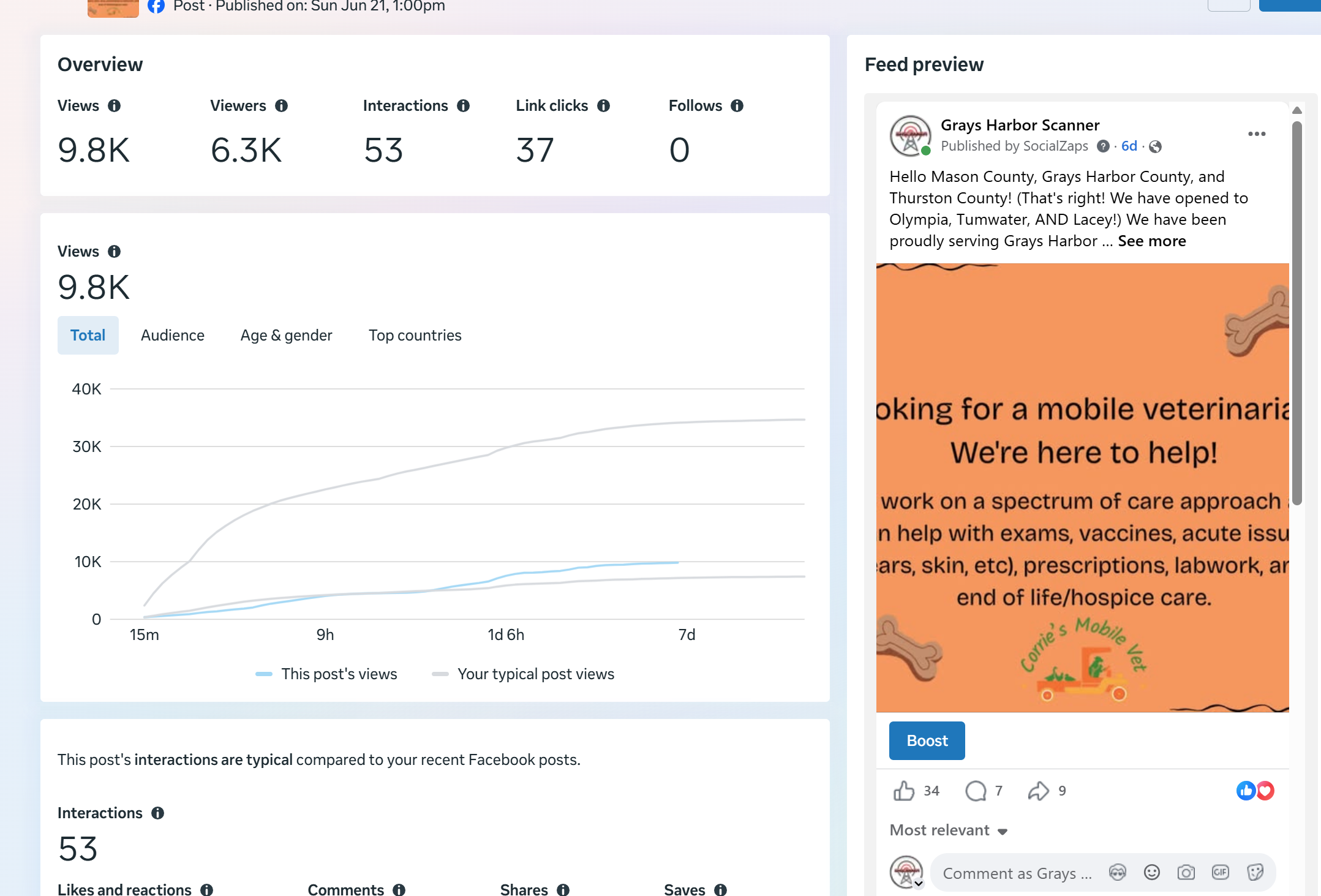This screenshot has width=1321, height=896.
Task: Click info icon beside lower Interactions heading
Action: click(x=157, y=813)
